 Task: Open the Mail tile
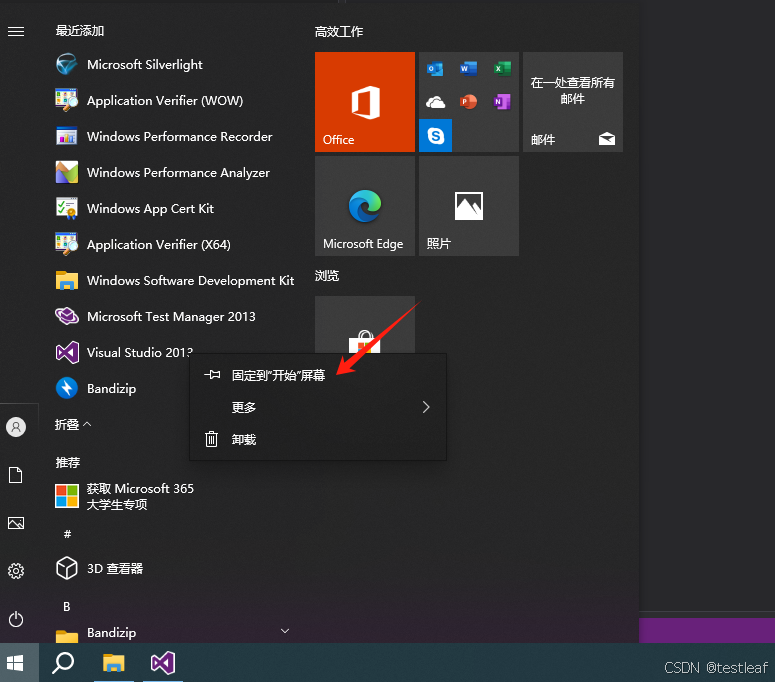(573, 102)
